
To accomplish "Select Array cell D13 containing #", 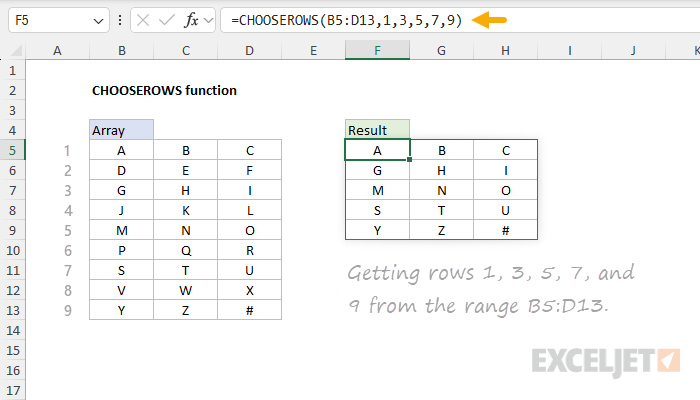I will [250, 310].
